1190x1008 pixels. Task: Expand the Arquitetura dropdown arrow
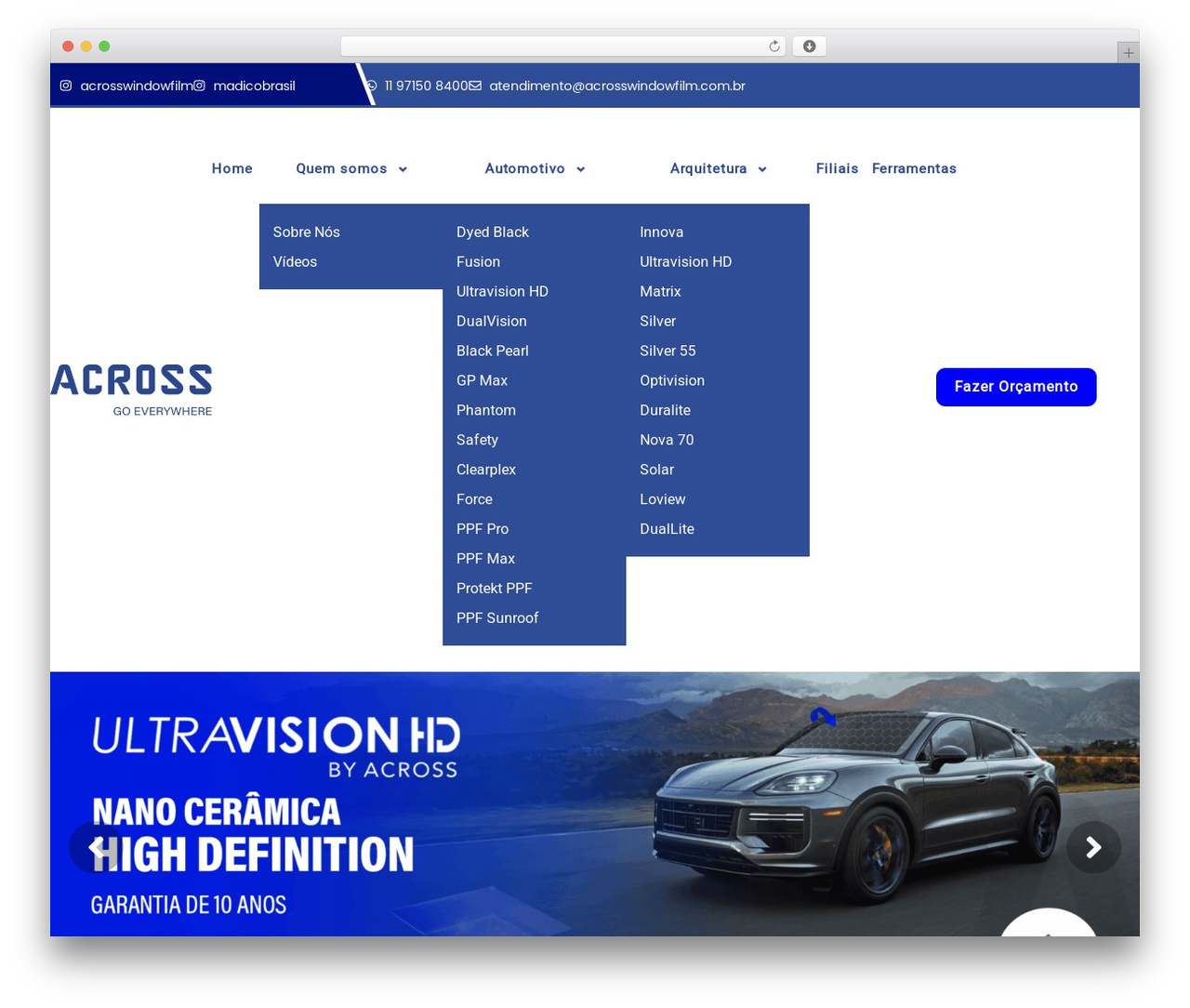click(762, 169)
